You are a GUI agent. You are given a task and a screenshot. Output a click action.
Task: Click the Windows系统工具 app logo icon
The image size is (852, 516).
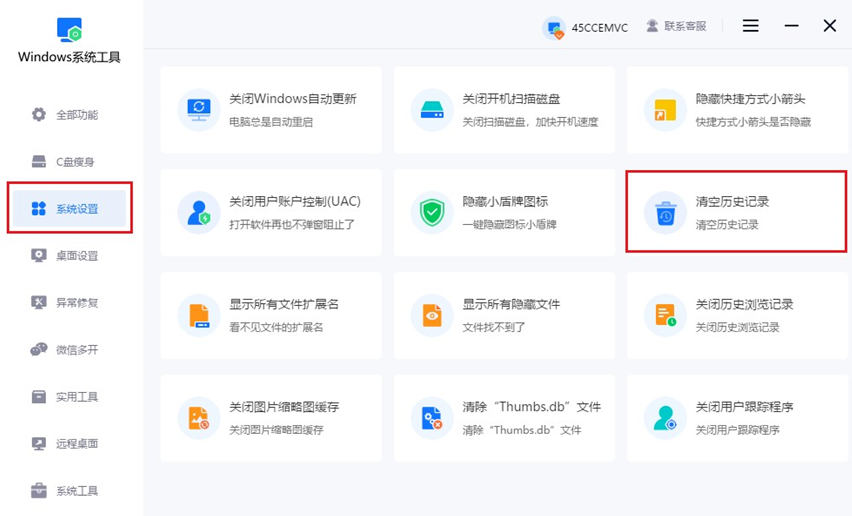(69, 29)
